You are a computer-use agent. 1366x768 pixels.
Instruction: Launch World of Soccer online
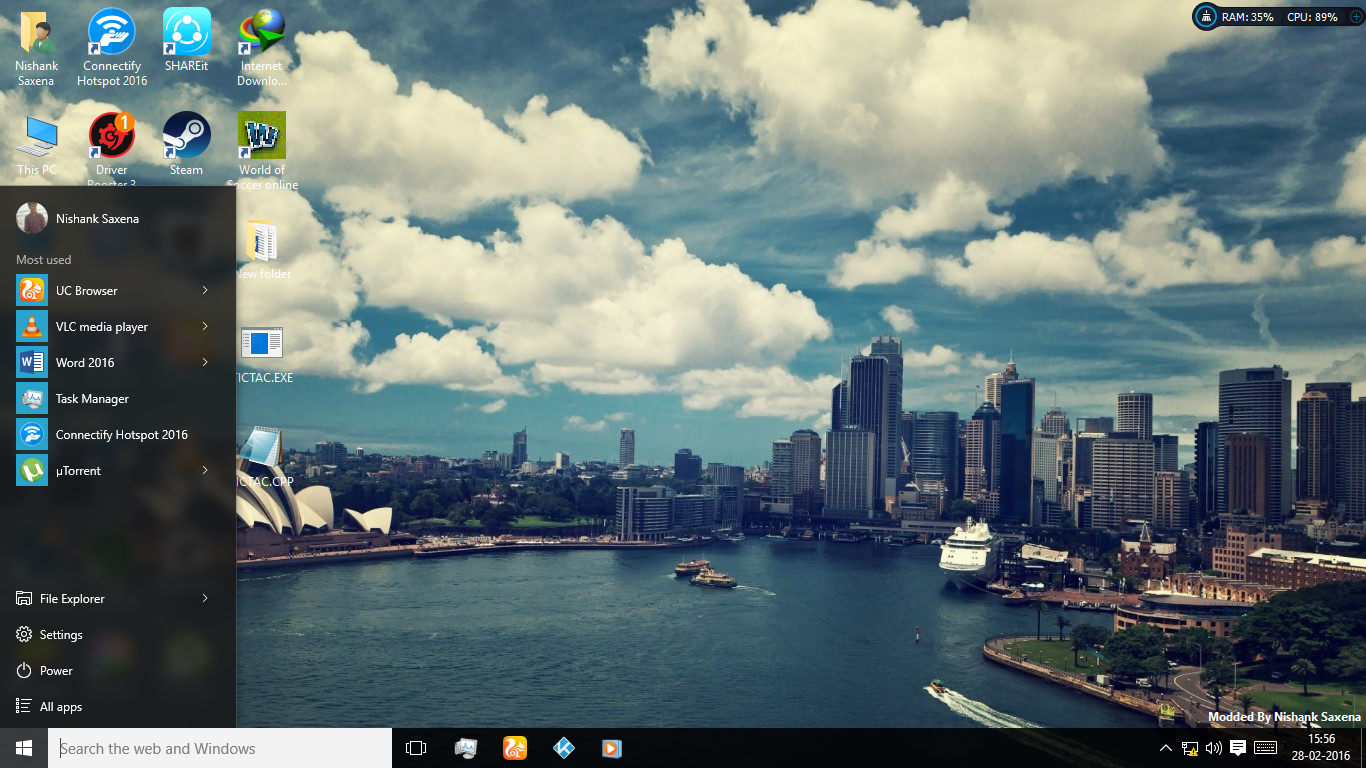(260, 137)
